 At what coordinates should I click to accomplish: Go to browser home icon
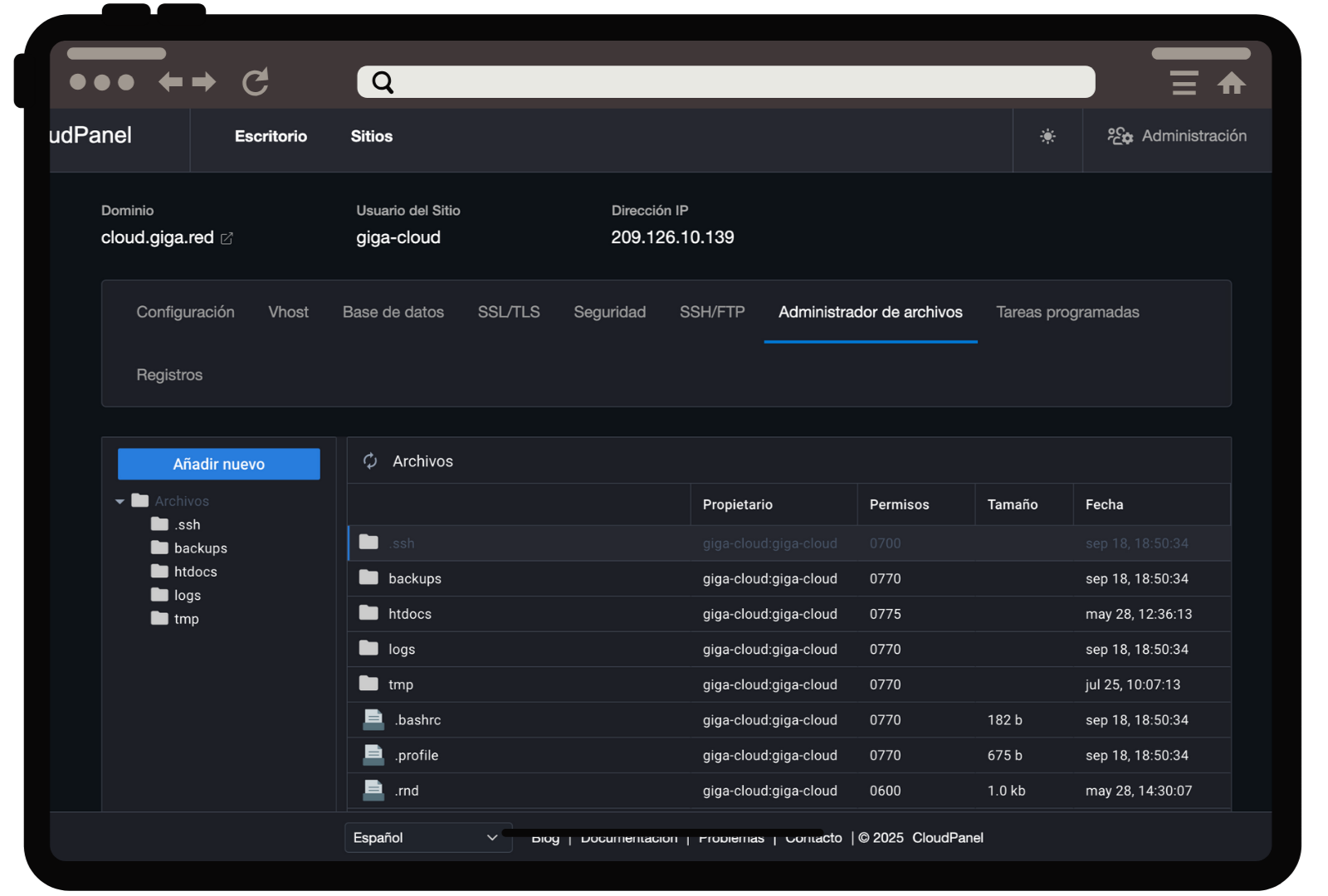pos(1231,83)
